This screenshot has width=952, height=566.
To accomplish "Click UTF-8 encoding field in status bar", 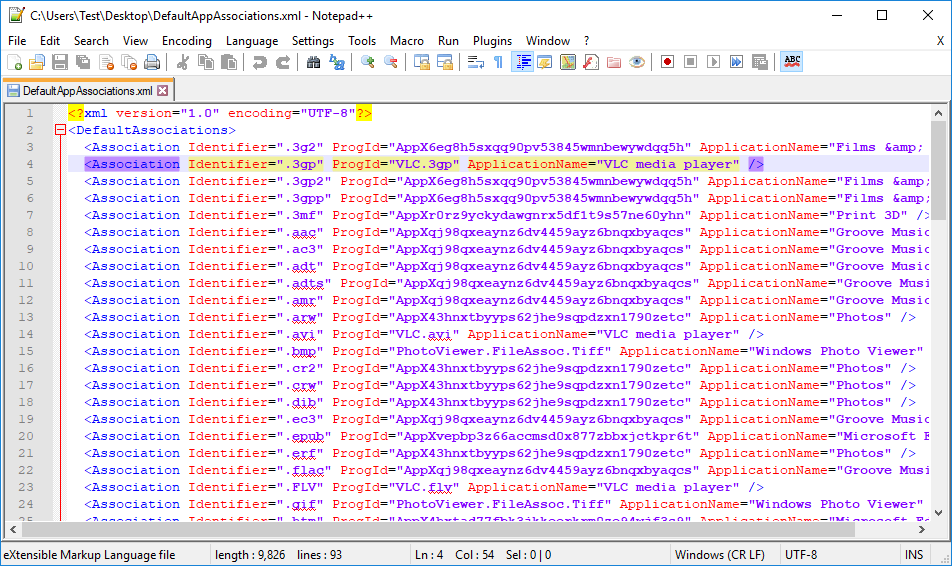I will click(x=801, y=555).
